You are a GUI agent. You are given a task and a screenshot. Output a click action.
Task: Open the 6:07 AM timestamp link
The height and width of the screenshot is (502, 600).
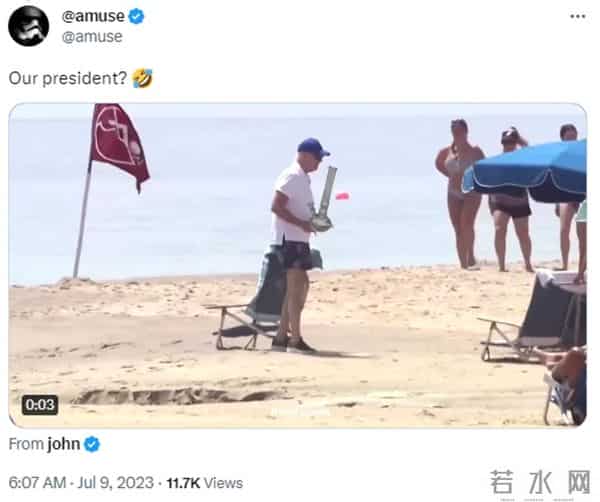37,483
